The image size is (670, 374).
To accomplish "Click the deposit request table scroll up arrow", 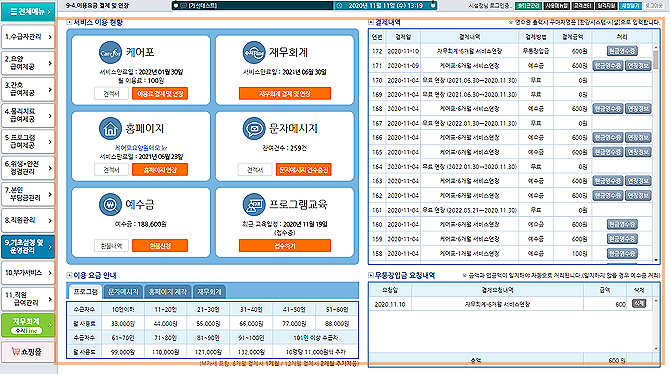I will pos(656,301).
